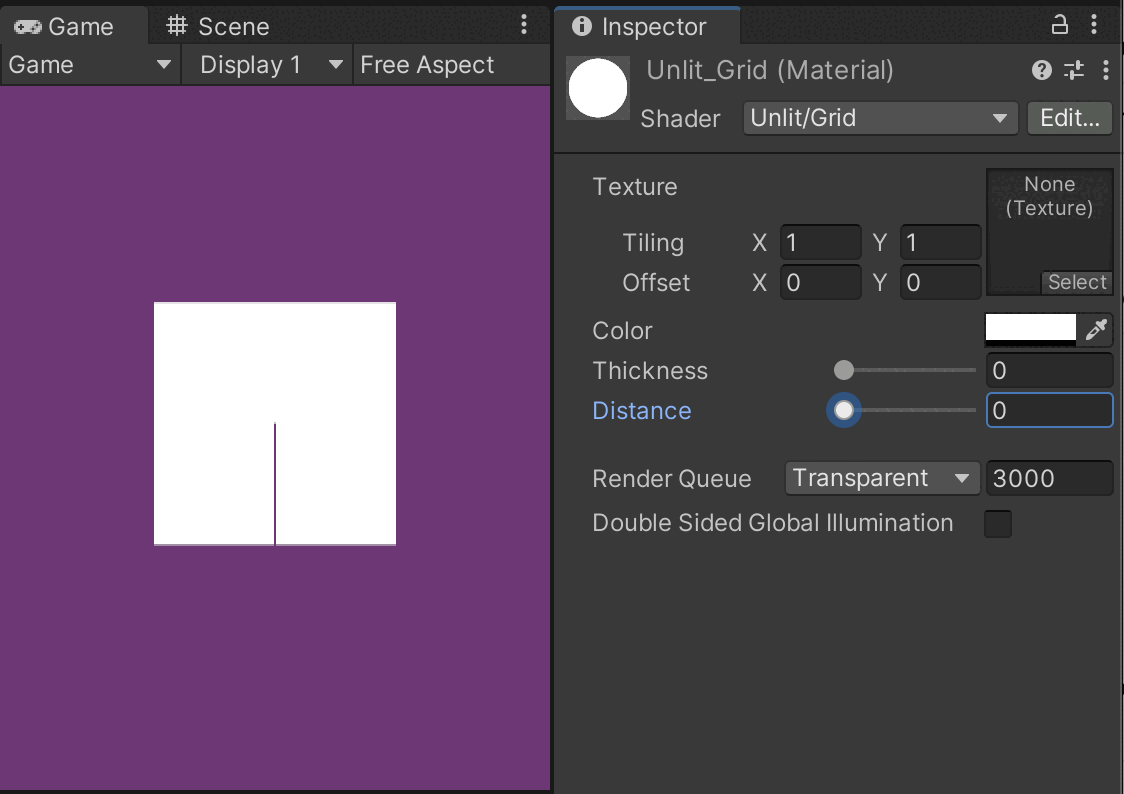Open the material presets icon
Viewport: 1124px width, 794px height.
coord(1071,70)
